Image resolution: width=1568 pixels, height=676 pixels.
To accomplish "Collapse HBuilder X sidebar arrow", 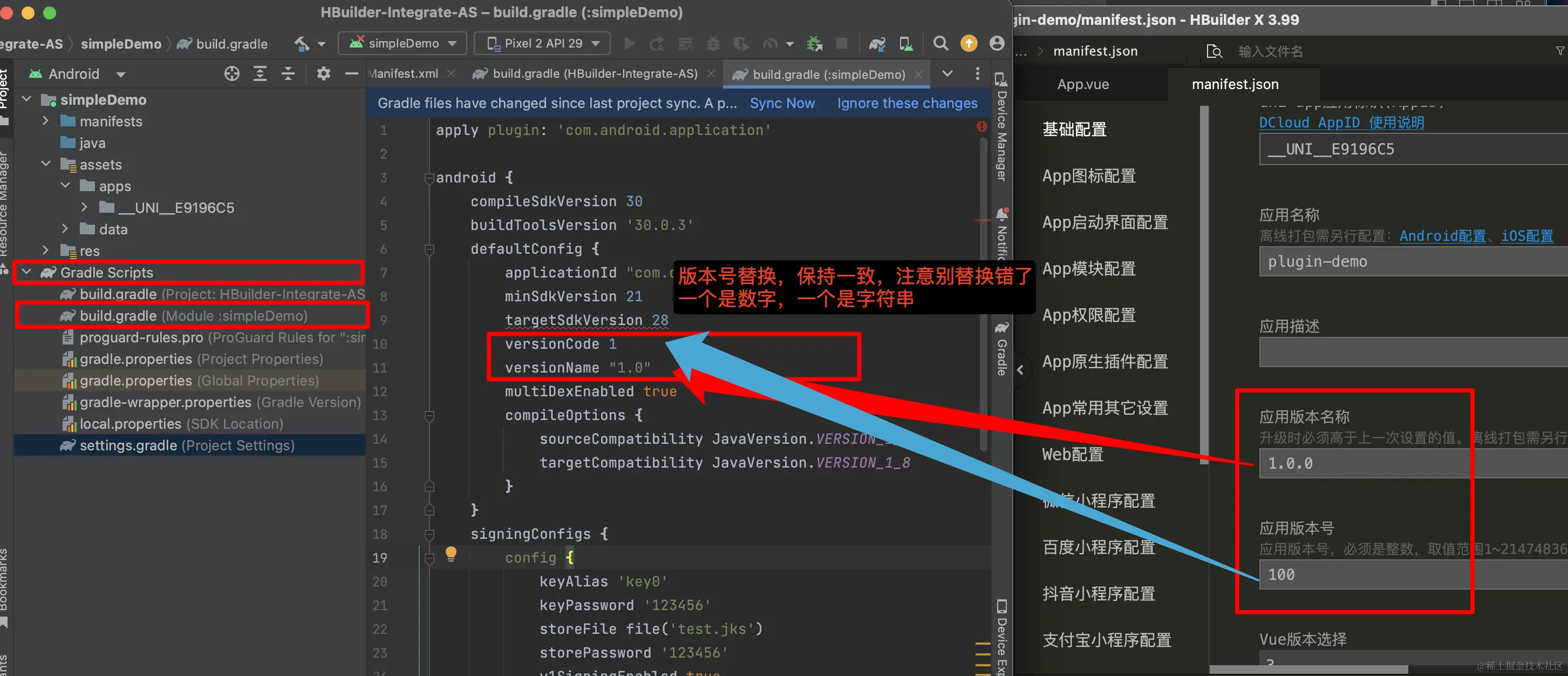I will point(1020,370).
